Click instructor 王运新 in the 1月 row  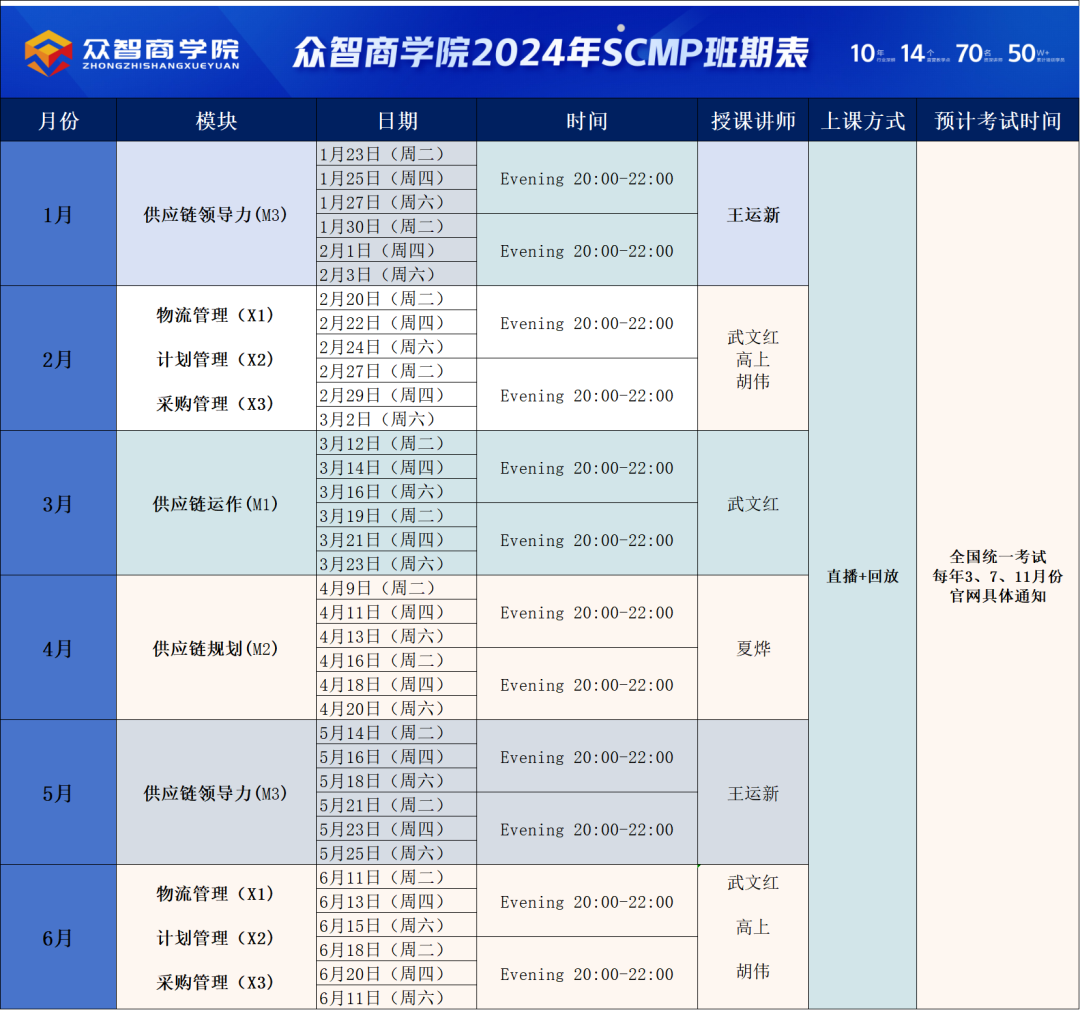click(x=753, y=214)
